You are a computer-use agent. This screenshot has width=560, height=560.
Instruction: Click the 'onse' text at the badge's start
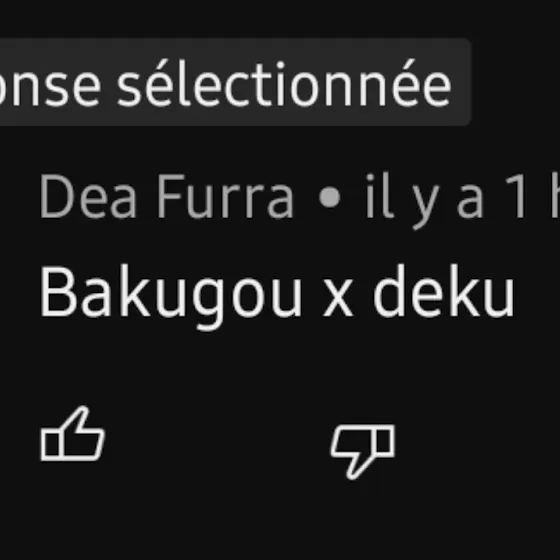(x=50, y=86)
